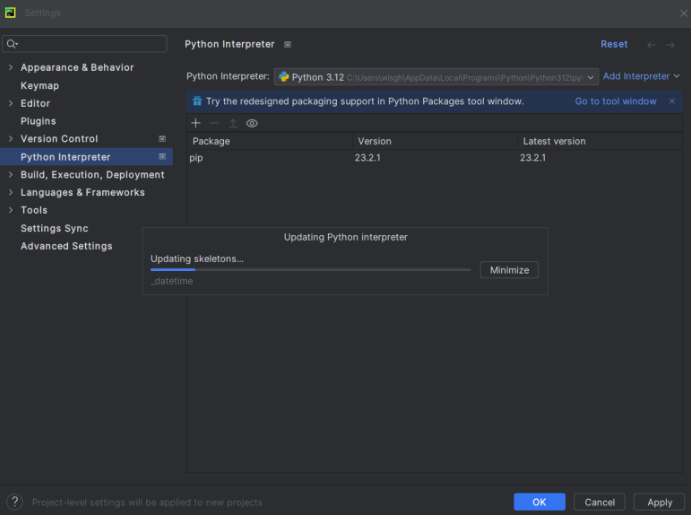
Task: Click the OK button
Action: coord(539,502)
